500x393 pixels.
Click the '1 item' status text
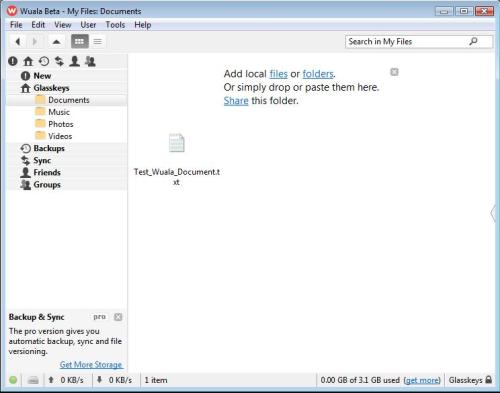(x=156, y=380)
